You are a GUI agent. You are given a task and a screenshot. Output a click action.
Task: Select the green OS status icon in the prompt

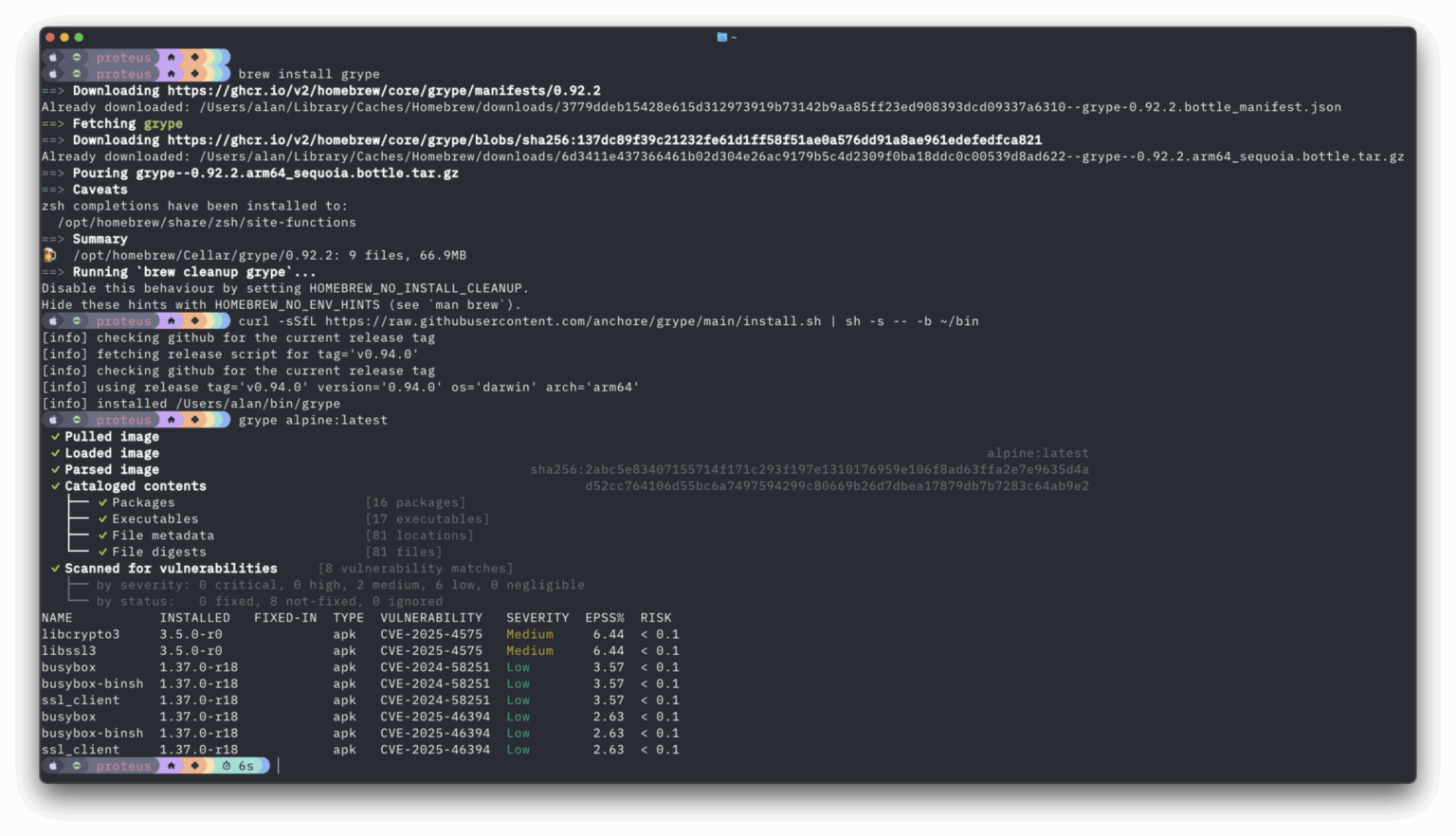click(x=77, y=766)
